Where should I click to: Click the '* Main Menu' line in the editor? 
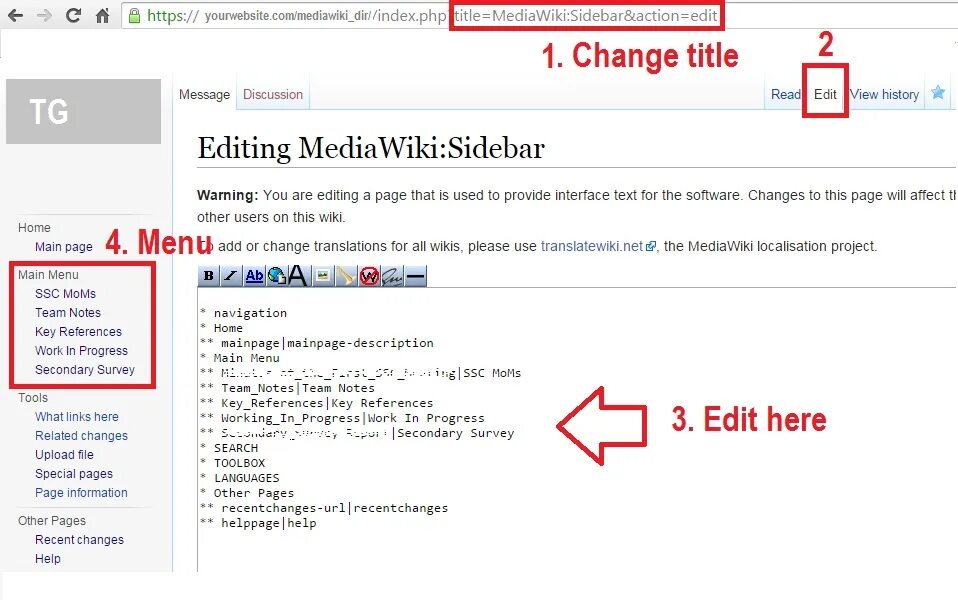tap(240, 358)
